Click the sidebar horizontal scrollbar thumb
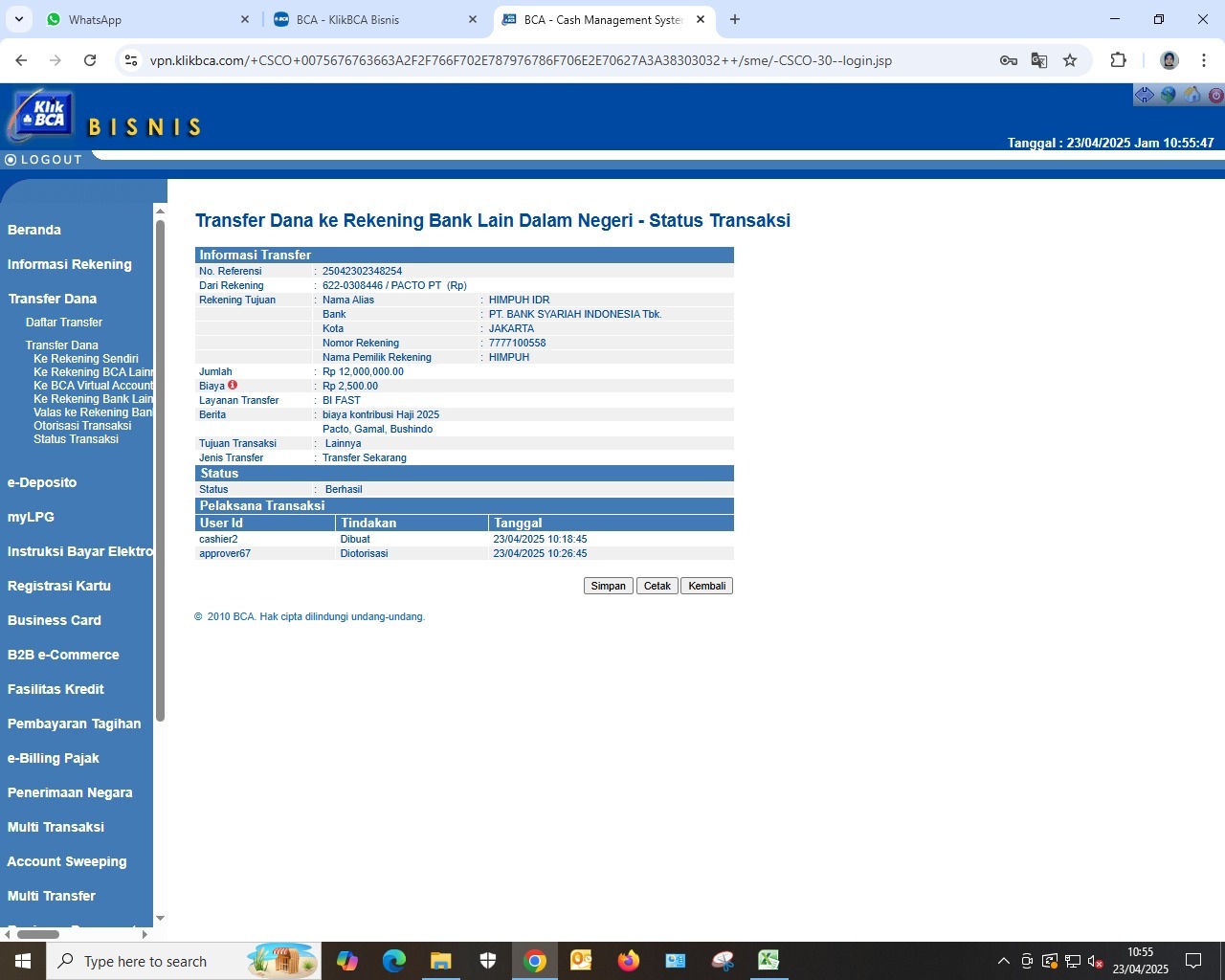This screenshot has height=980, width=1225. click(x=38, y=934)
